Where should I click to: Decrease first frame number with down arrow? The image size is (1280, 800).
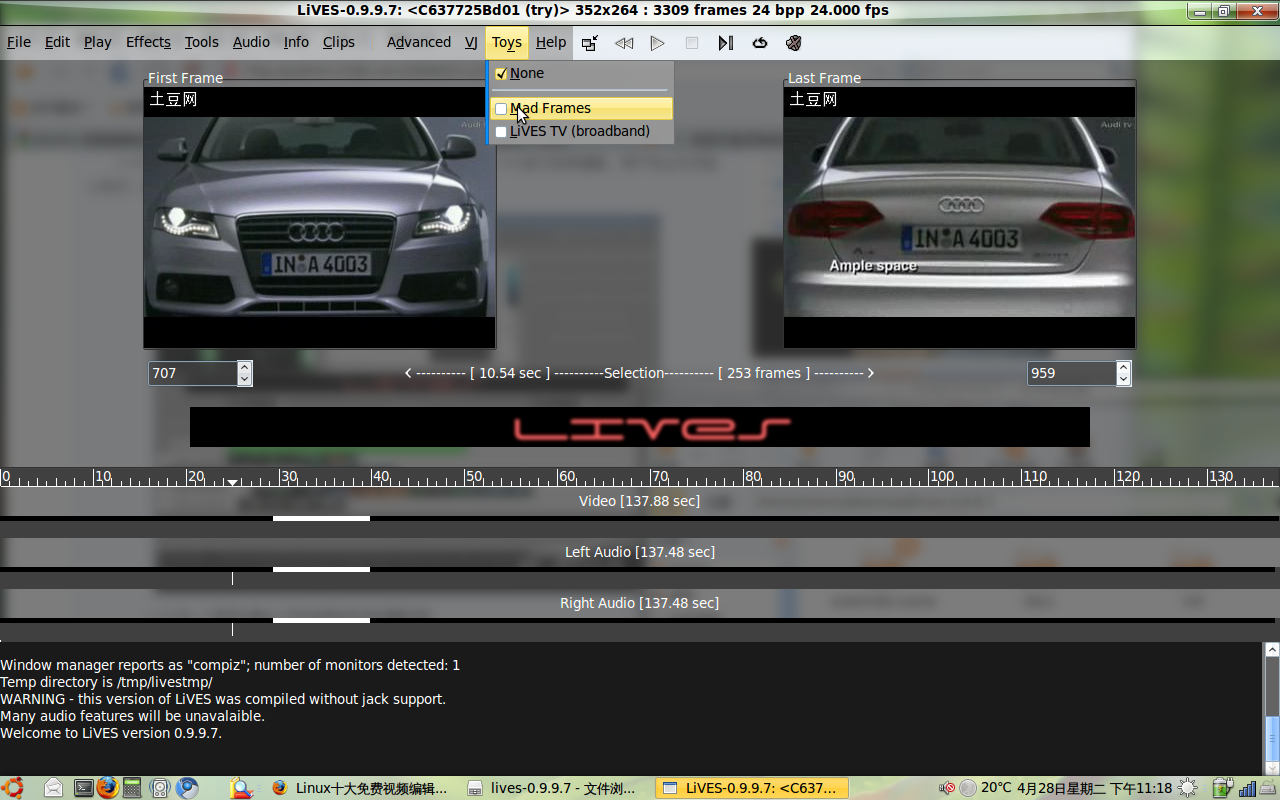pyautogui.click(x=245, y=380)
